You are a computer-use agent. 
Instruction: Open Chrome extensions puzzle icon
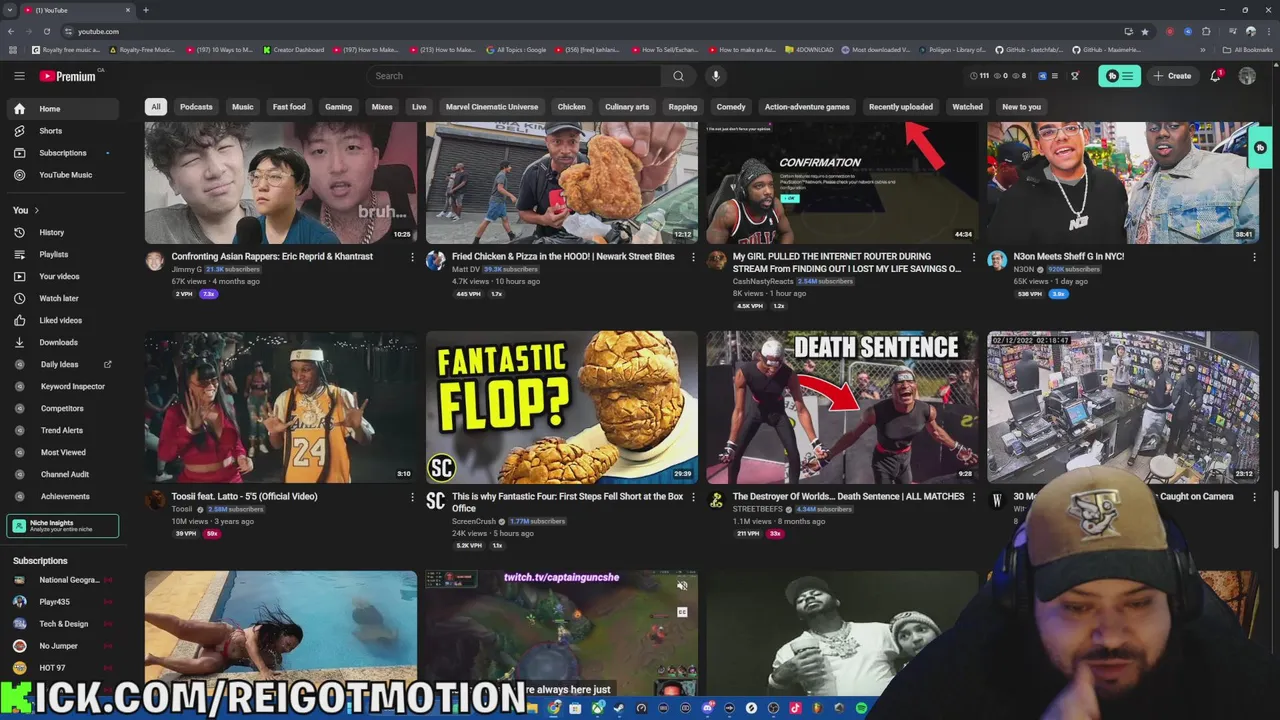(1206, 31)
